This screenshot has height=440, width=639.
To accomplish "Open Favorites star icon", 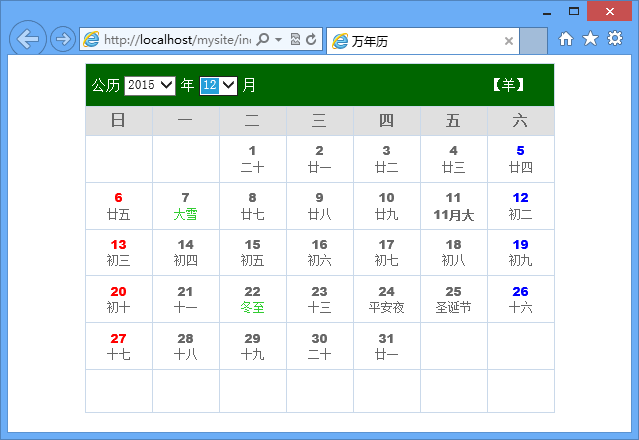I will click(x=590, y=39).
